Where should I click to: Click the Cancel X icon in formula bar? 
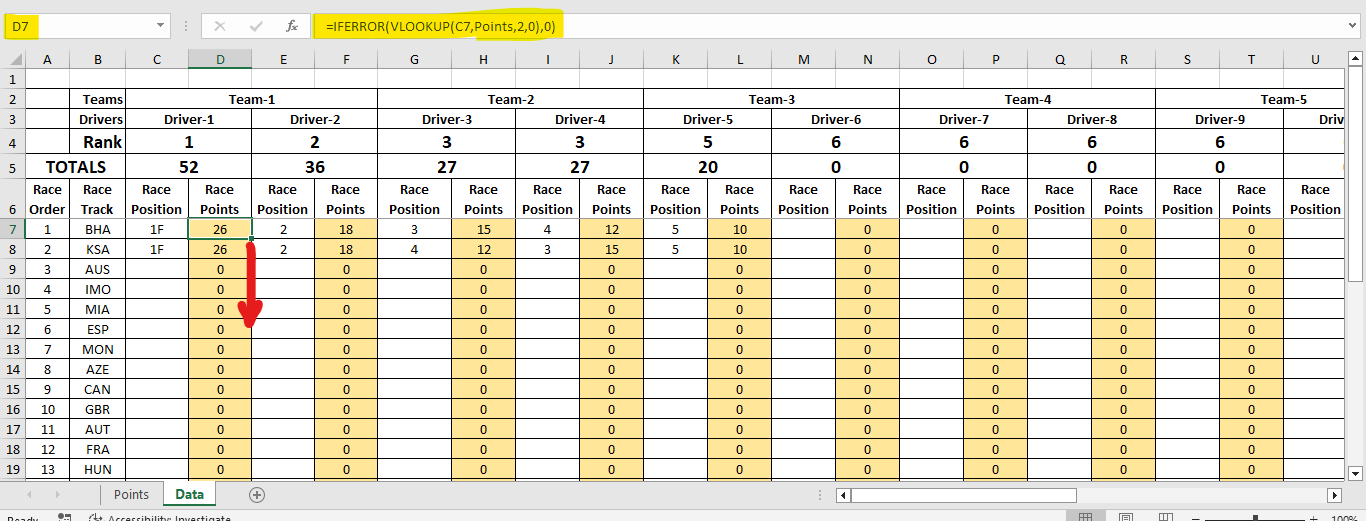220,27
